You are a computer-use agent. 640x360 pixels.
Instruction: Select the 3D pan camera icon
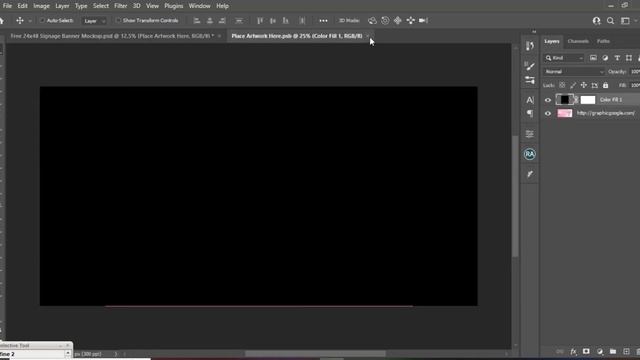pyautogui.click(x=398, y=20)
